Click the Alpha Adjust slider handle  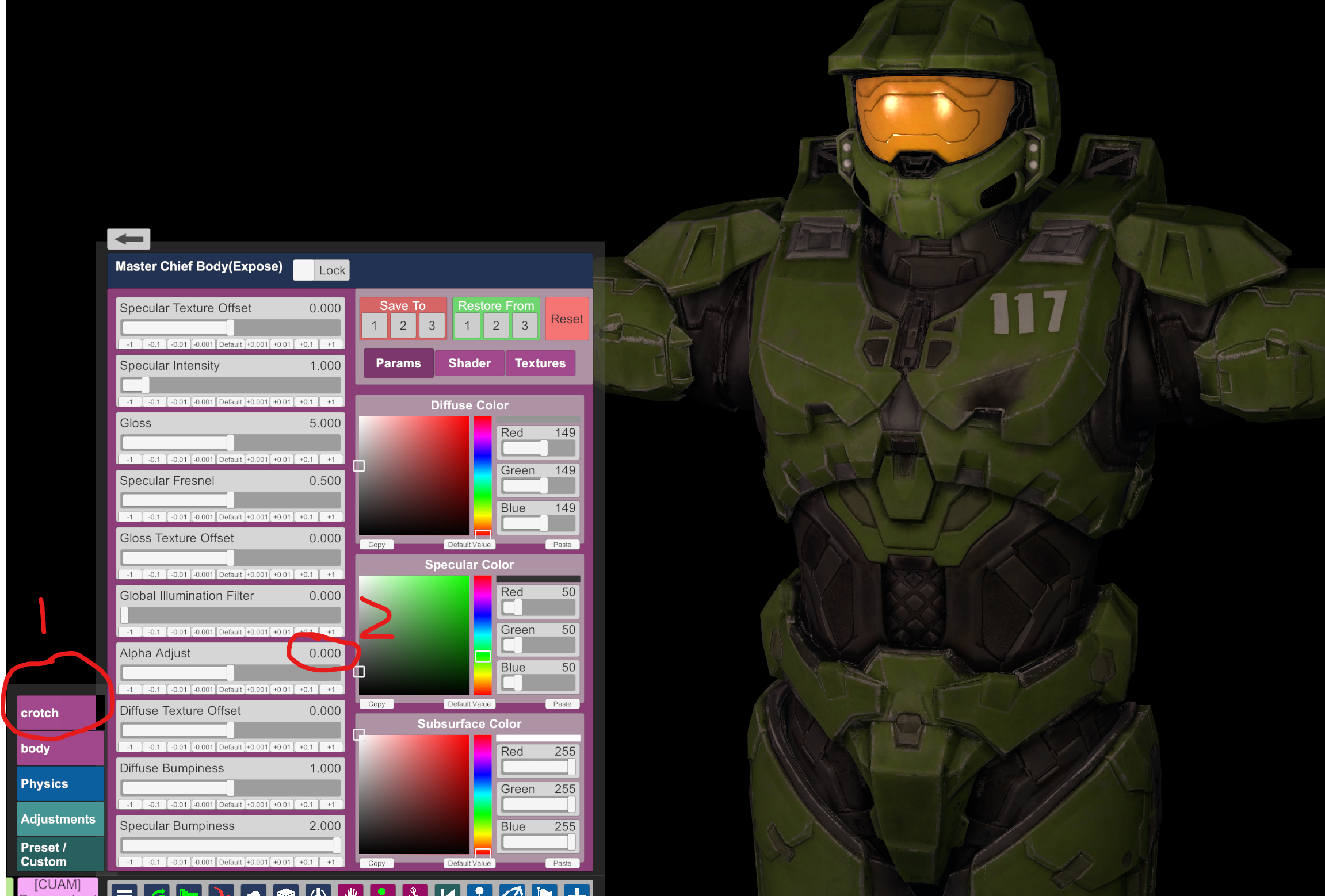click(x=231, y=673)
